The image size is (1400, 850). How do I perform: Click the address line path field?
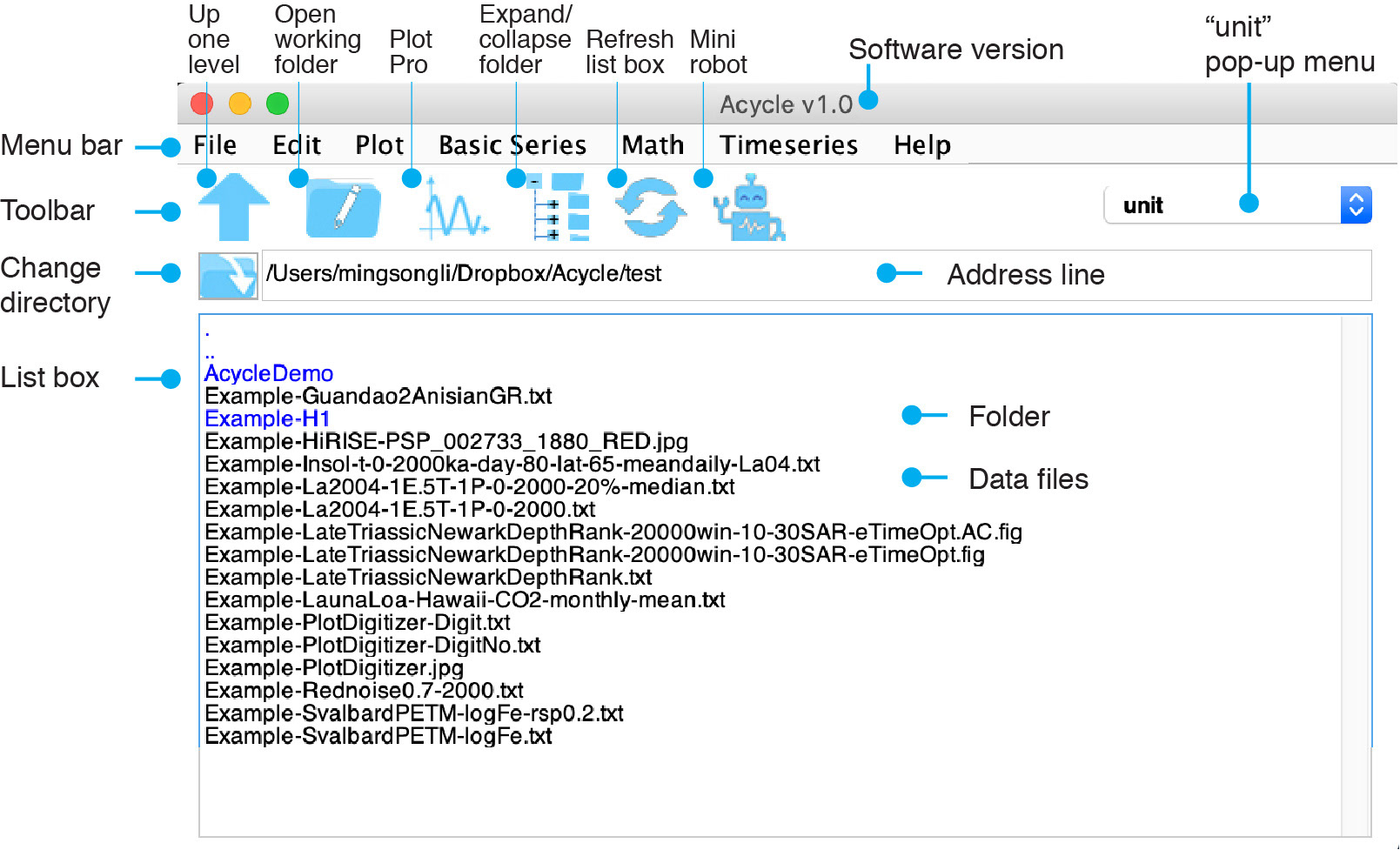point(816,275)
